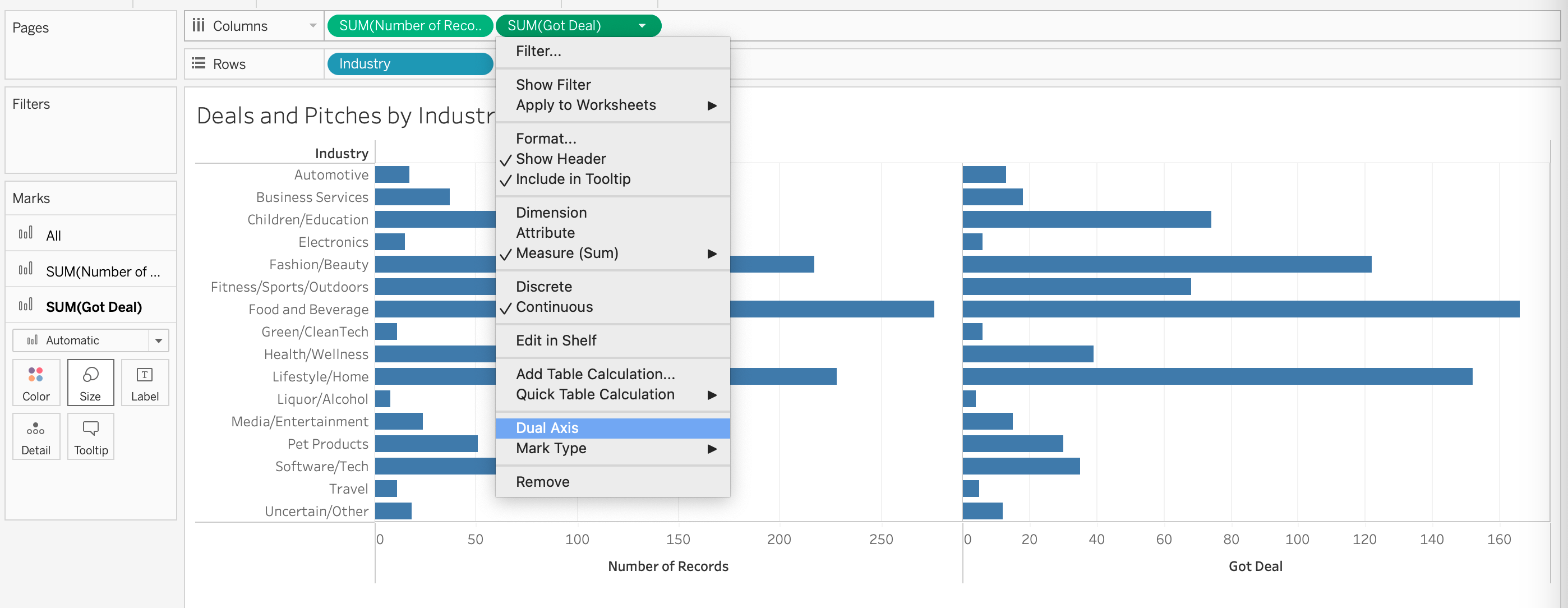Click the Industry pill on Rows
Screen dimensions: 1568x608
click(x=409, y=64)
